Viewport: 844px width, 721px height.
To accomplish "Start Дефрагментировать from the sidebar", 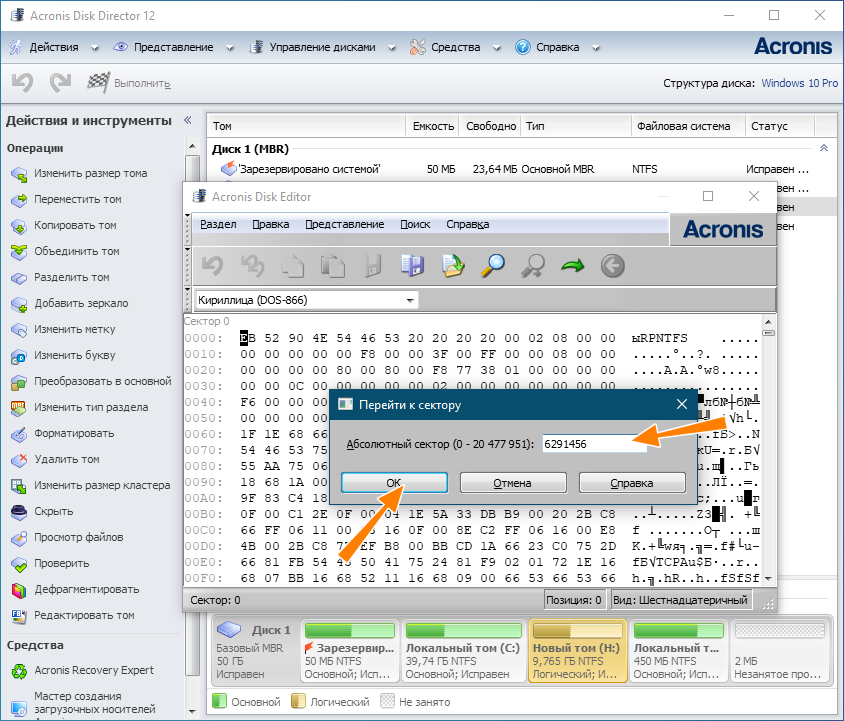I will click(86, 589).
